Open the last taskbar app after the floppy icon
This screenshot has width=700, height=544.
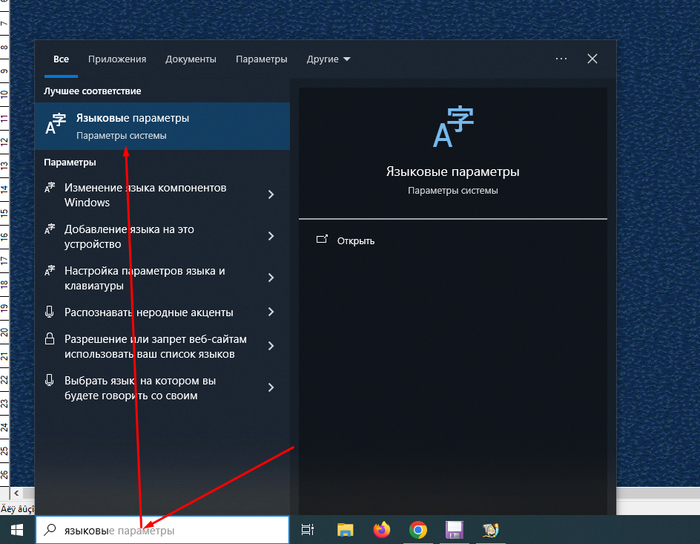[x=491, y=530]
